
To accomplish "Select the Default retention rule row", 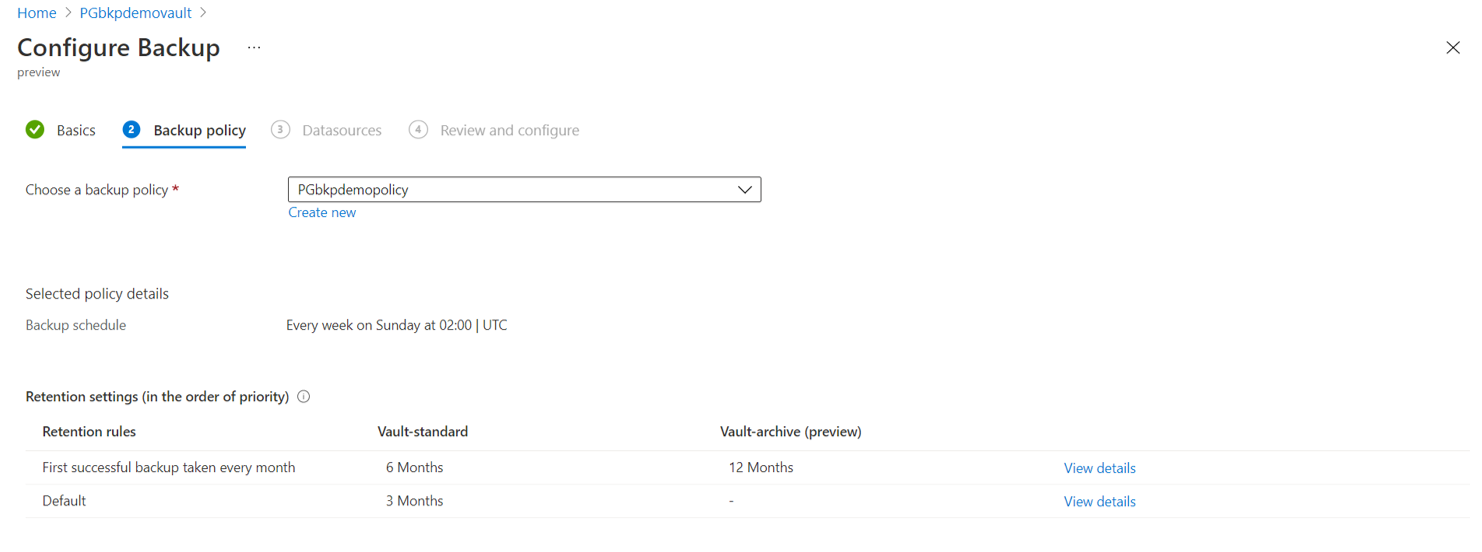I will pos(65,501).
